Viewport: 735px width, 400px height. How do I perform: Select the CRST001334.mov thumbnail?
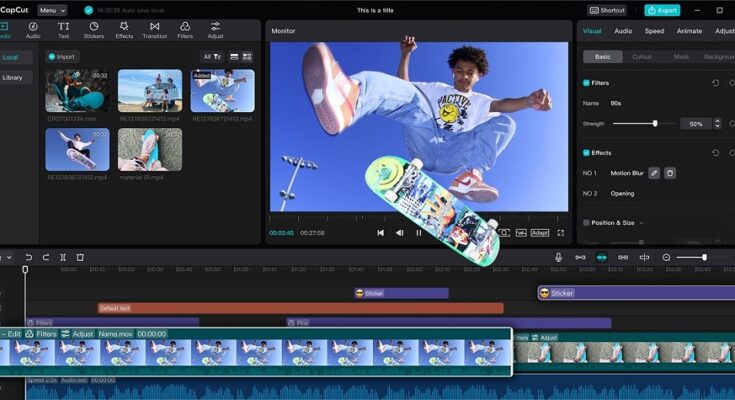tap(77, 91)
